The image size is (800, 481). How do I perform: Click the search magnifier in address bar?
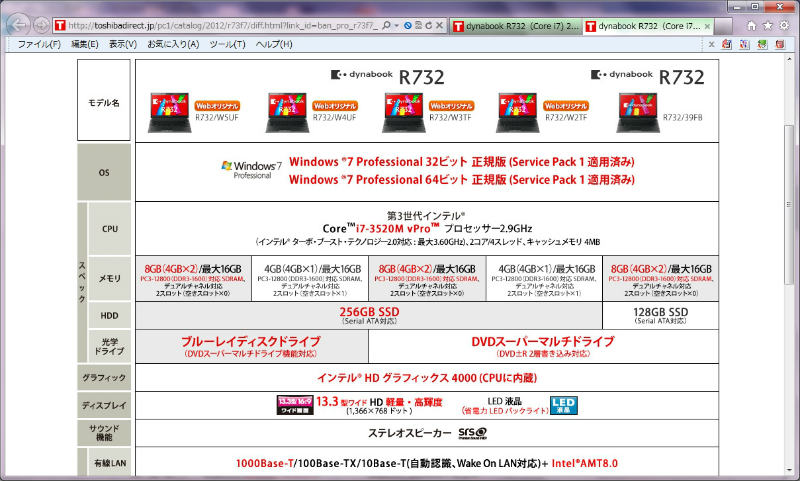[386, 25]
